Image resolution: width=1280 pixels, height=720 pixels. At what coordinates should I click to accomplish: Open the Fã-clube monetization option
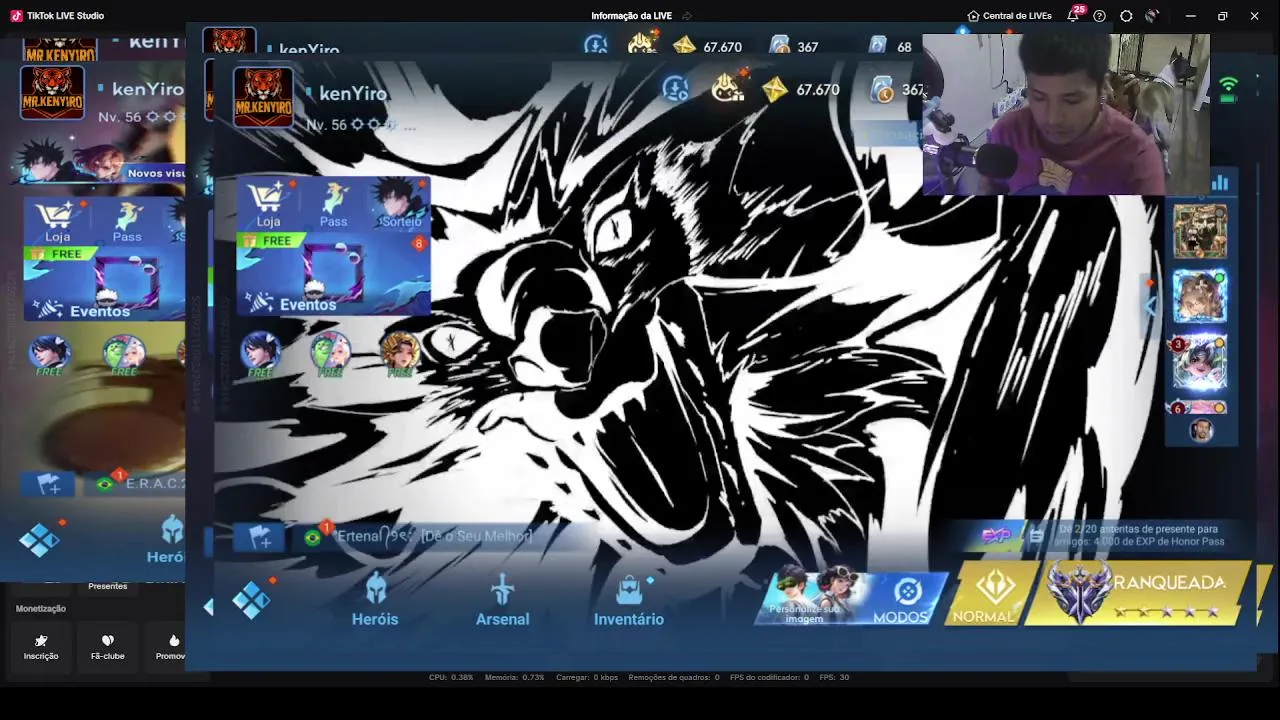pos(107,647)
